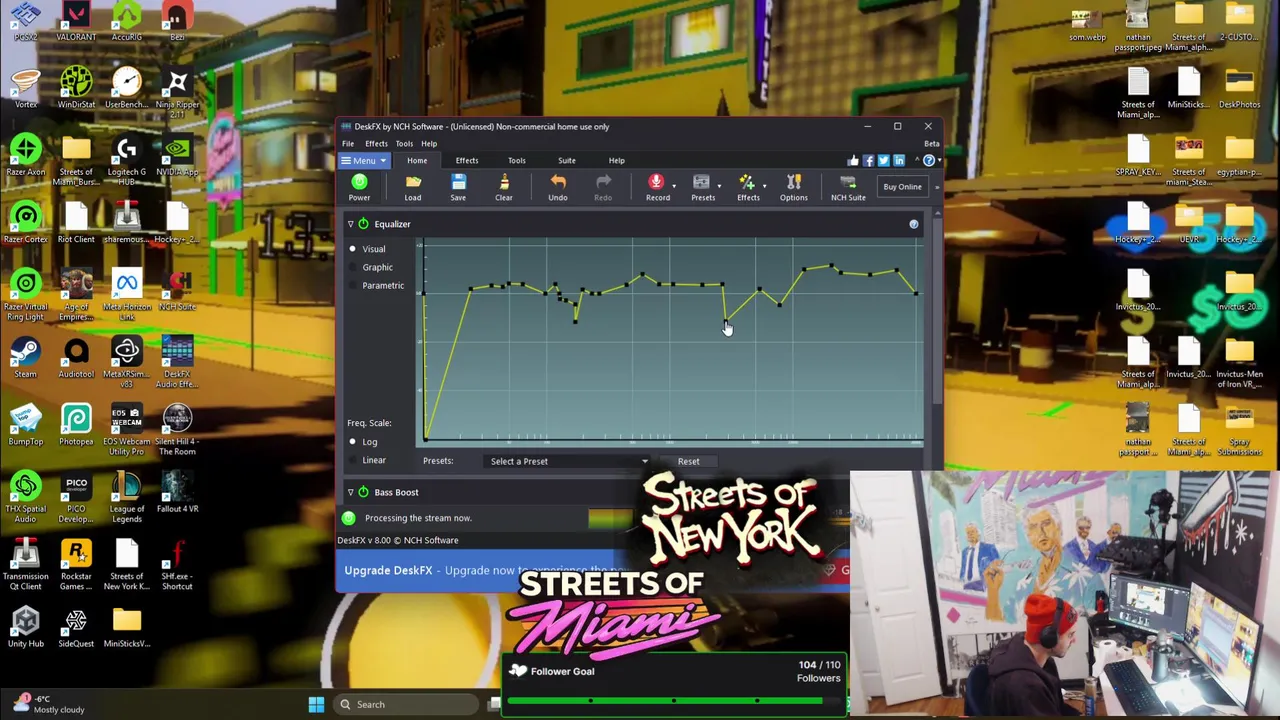Open the File menu
Image resolution: width=1280 pixels, height=720 pixels.
click(x=348, y=144)
